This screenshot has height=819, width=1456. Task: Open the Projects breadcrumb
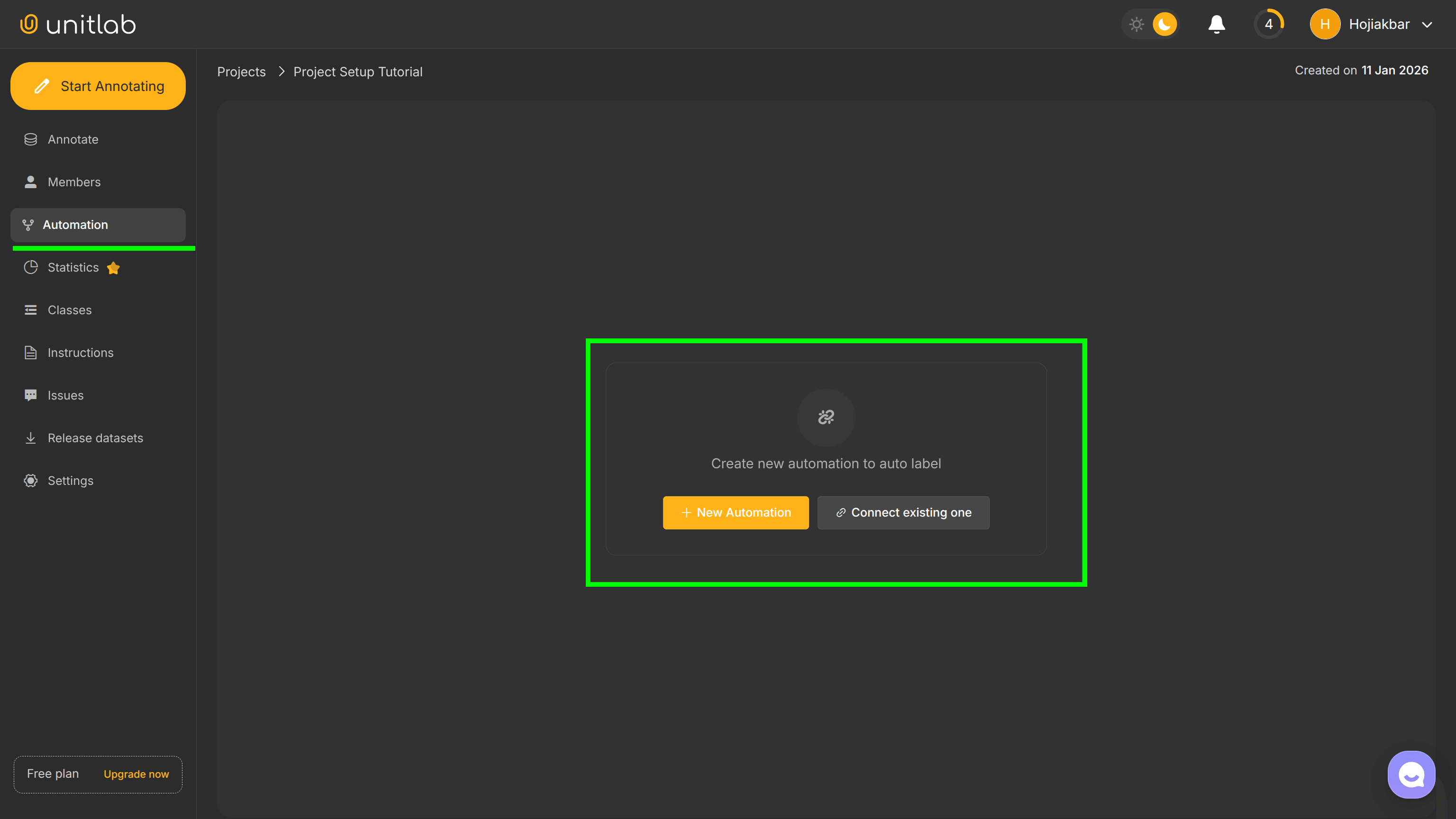coord(241,72)
